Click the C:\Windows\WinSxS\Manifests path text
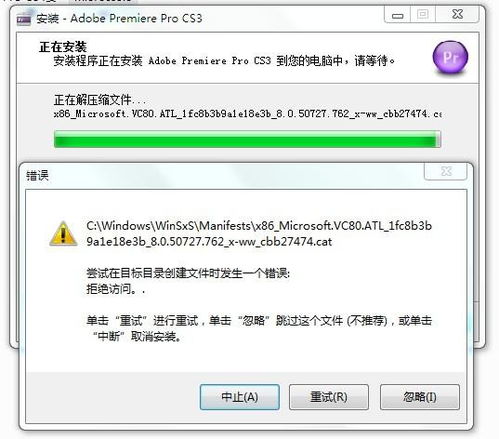The image size is (499, 439). pyautogui.click(x=259, y=234)
